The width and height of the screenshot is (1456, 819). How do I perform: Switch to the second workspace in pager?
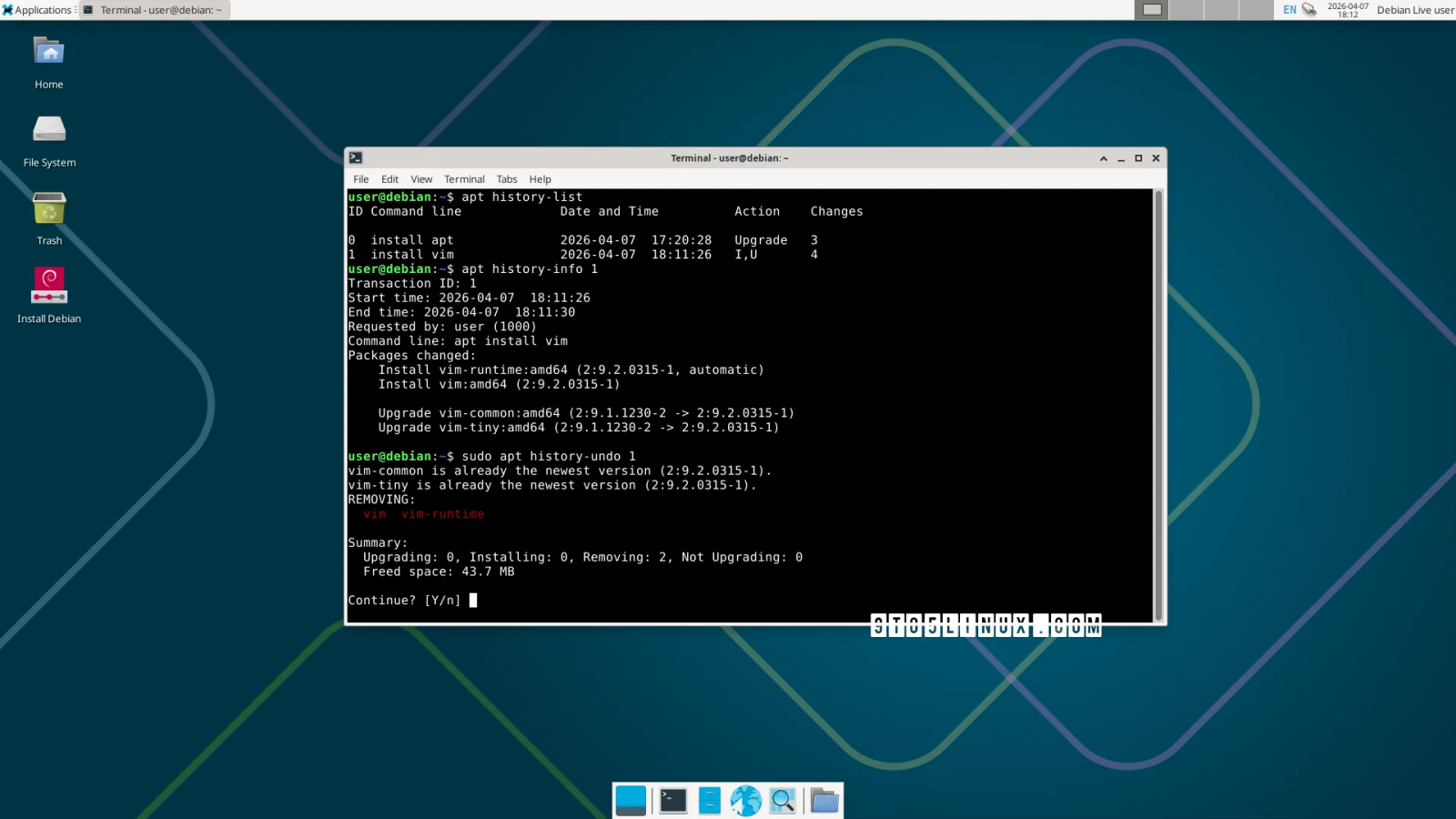tap(1186, 10)
